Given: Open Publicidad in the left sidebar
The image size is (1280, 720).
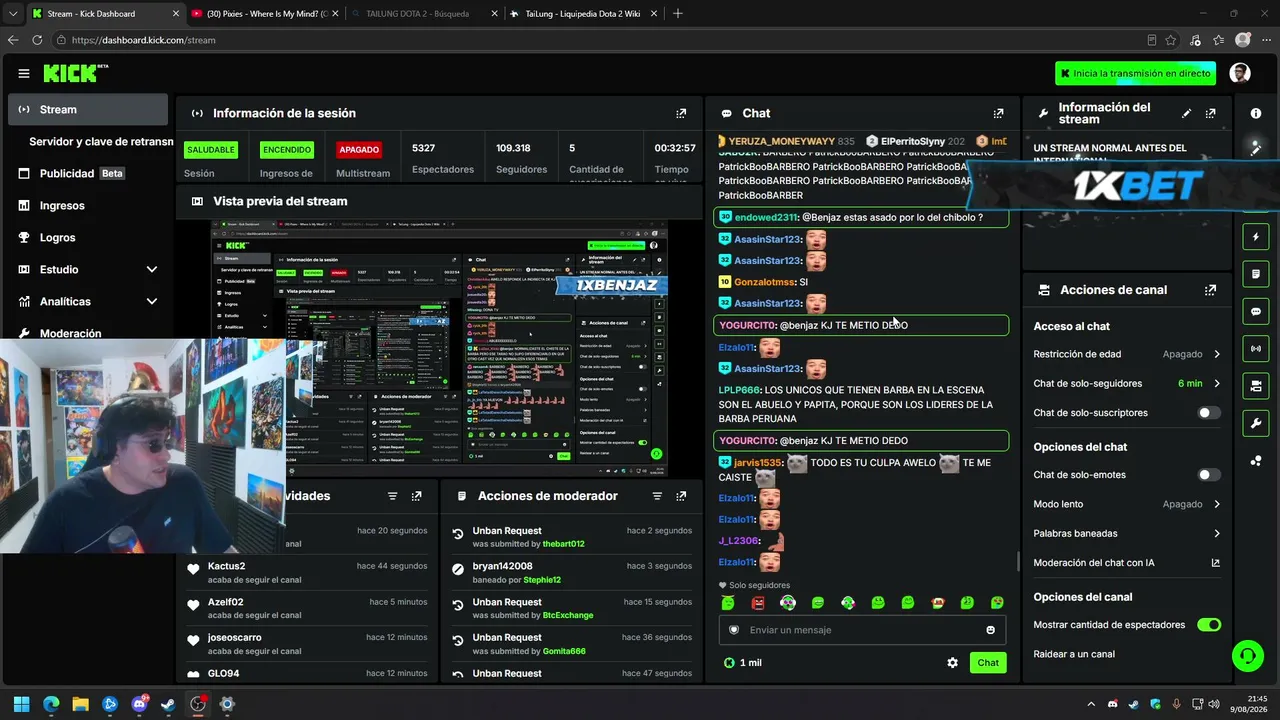Looking at the screenshot, I should (x=88, y=174).
